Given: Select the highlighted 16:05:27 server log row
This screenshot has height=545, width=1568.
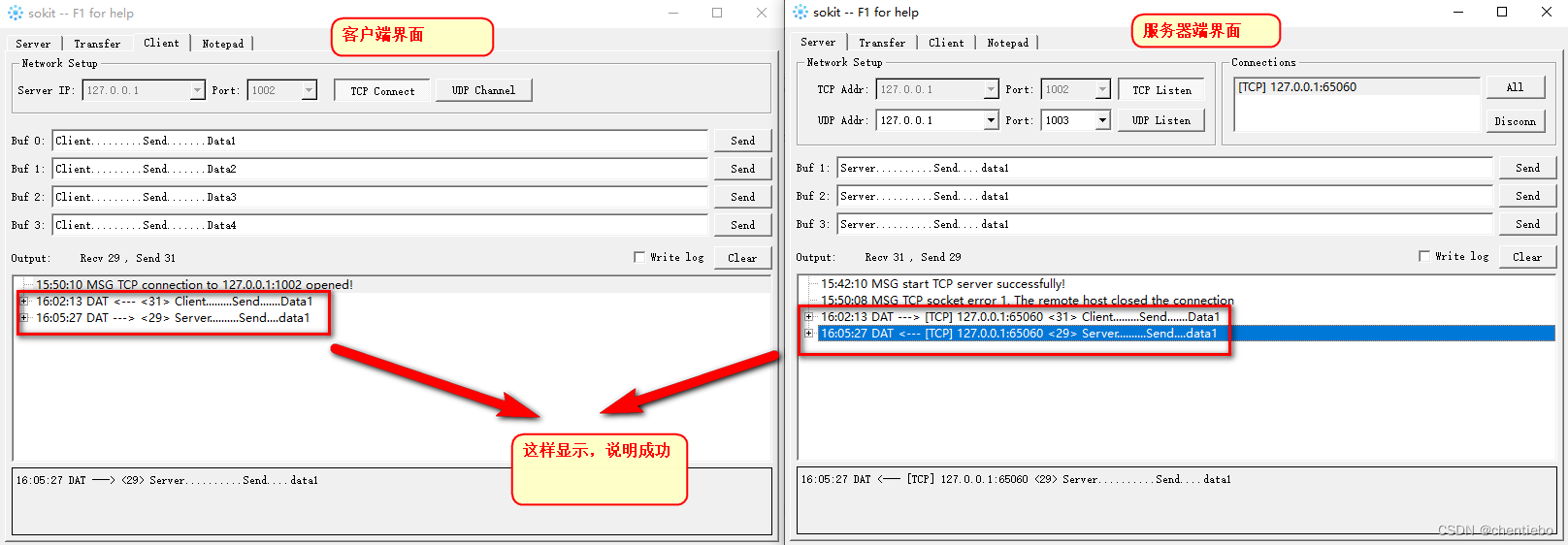Looking at the screenshot, I should point(1186,334).
